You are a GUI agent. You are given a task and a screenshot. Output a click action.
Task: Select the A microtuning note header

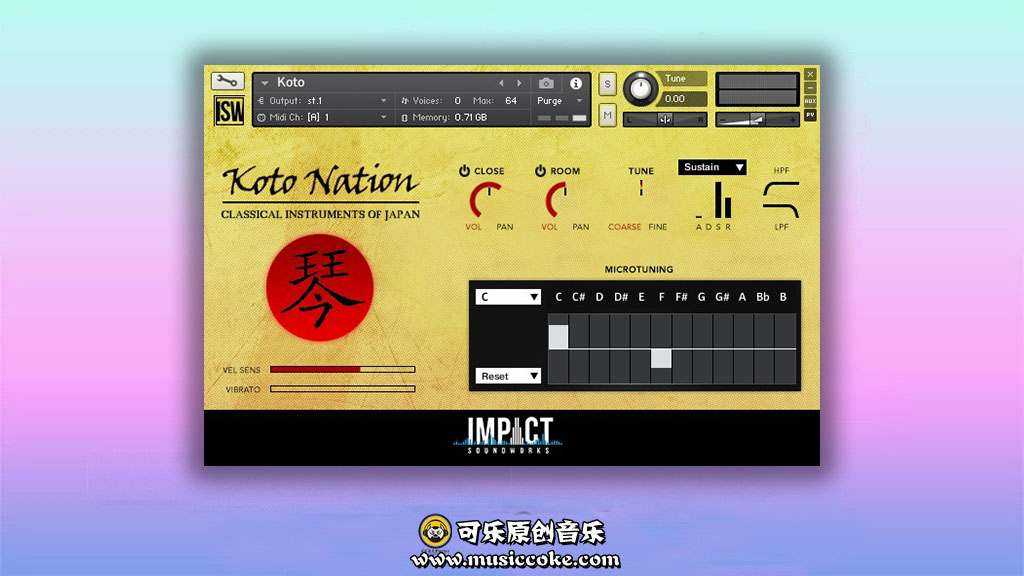[743, 296]
